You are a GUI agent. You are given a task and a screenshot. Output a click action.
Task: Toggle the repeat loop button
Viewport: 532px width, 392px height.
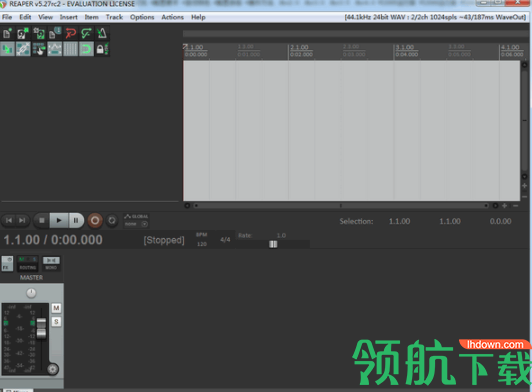point(112,221)
